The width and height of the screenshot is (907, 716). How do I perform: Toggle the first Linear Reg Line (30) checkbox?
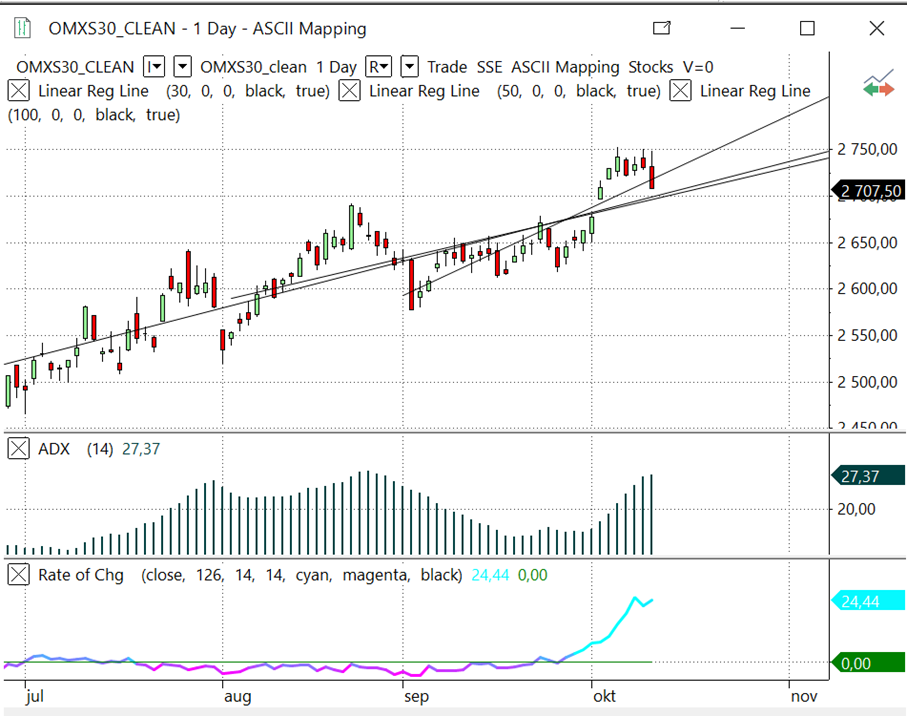19,91
